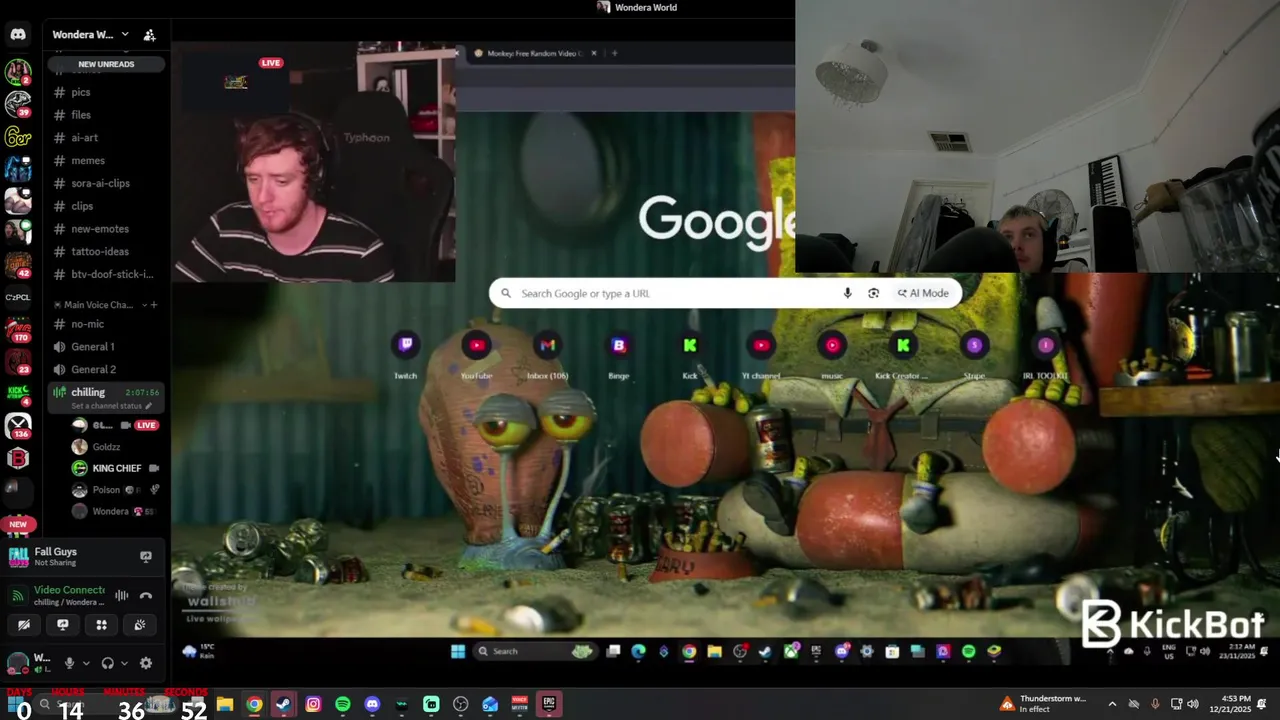
Task: Open the red B hexagon server
Action: (18, 458)
